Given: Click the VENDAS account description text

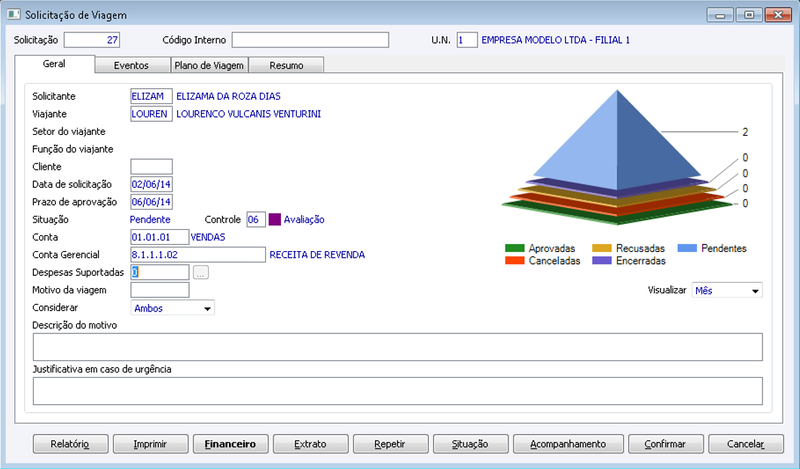Looking at the screenshot, I should 208,237.
